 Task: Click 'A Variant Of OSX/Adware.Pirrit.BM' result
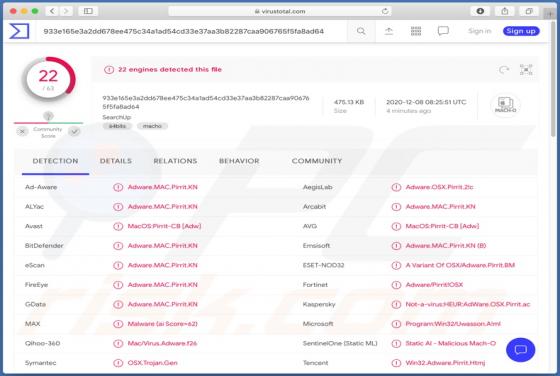[460, 265]
